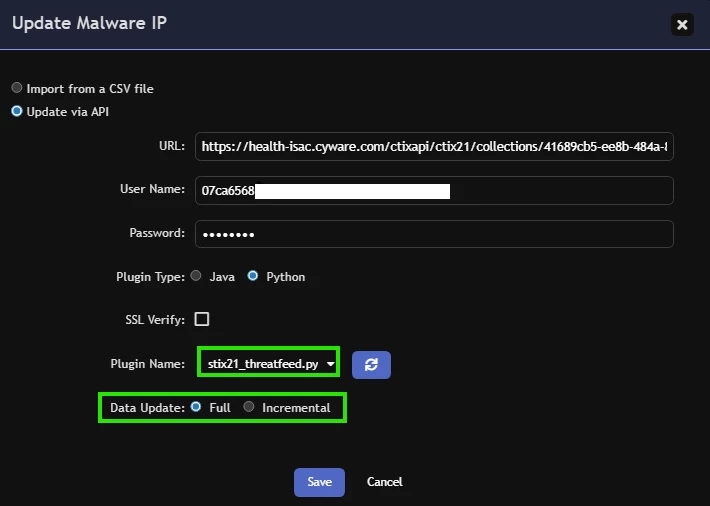The width and height of the screenshot is (710, 506).
Task: Open the Plugin Name dropdown
Action: tap(269, 364)
